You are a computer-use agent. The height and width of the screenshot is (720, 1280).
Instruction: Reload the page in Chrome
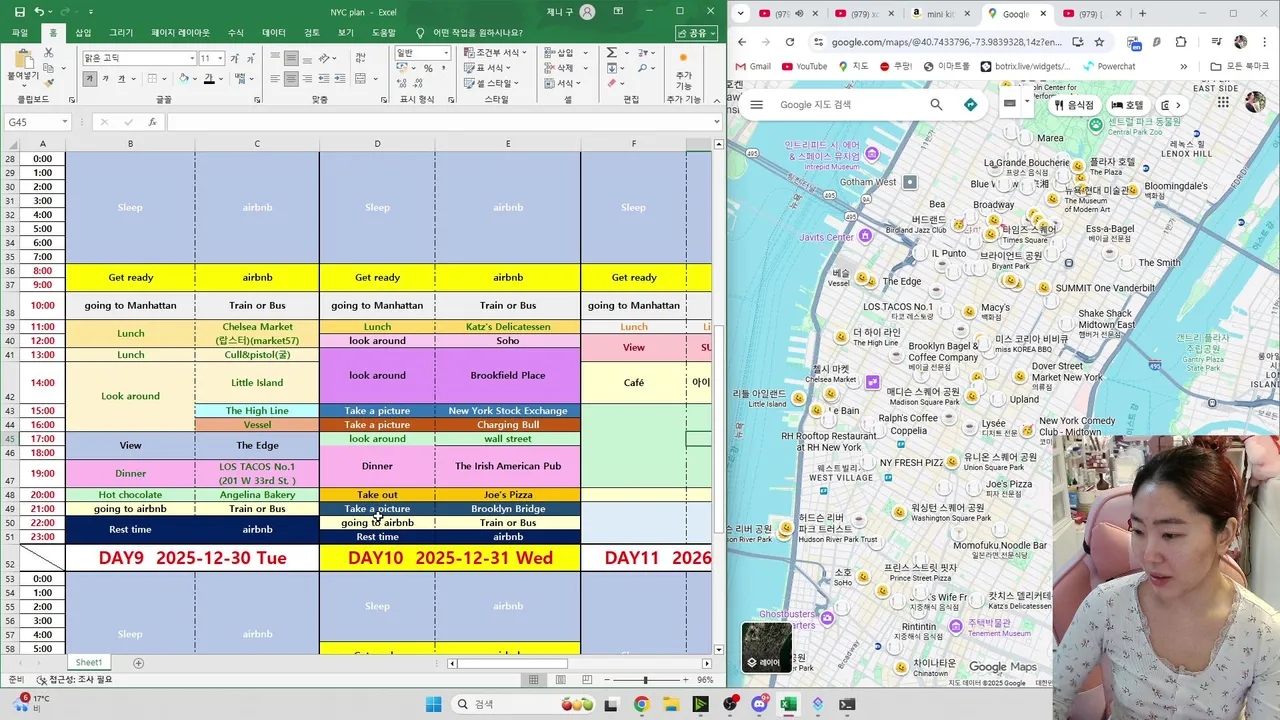click(x=790, y=42)
